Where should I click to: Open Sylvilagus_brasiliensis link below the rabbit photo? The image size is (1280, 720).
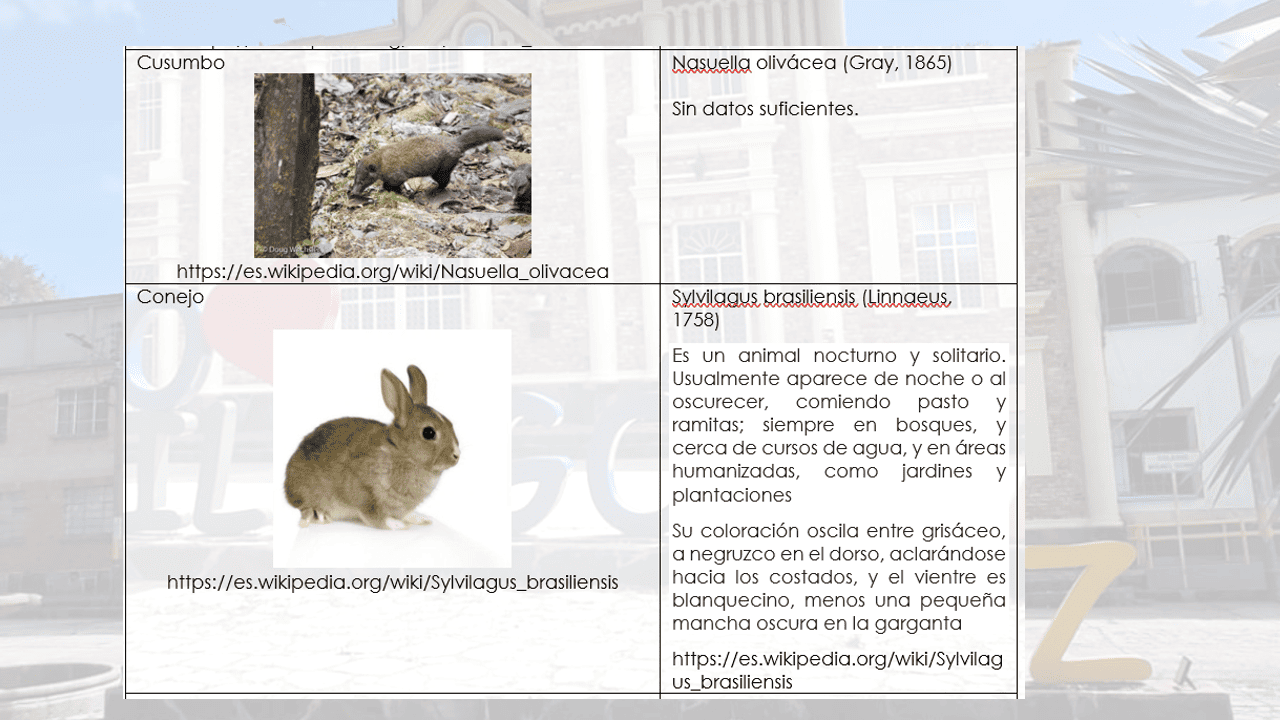click(392, 582)
